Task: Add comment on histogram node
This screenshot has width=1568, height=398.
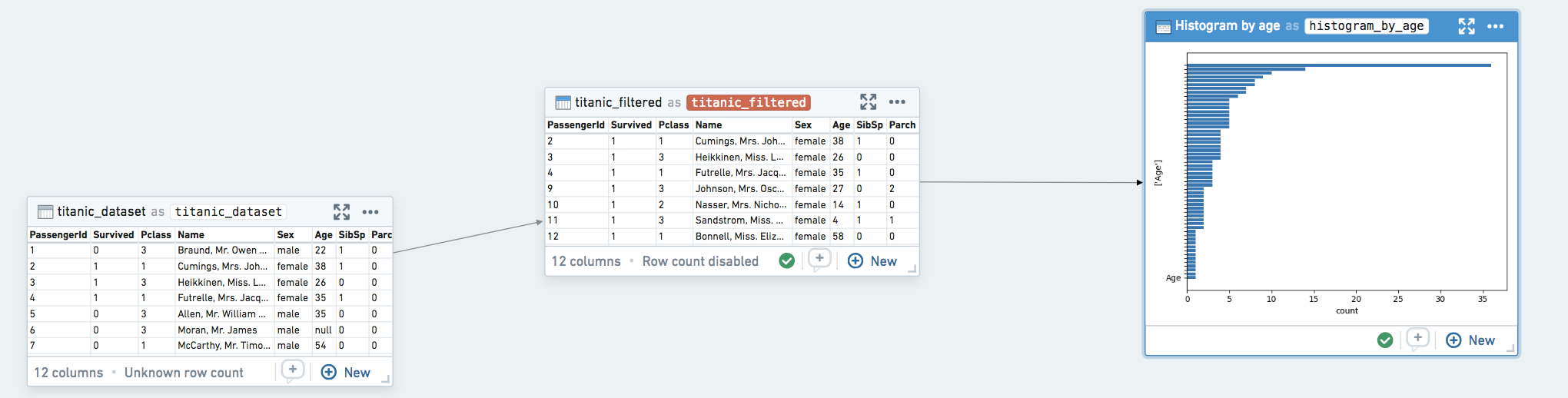Action: [1417, 339]
